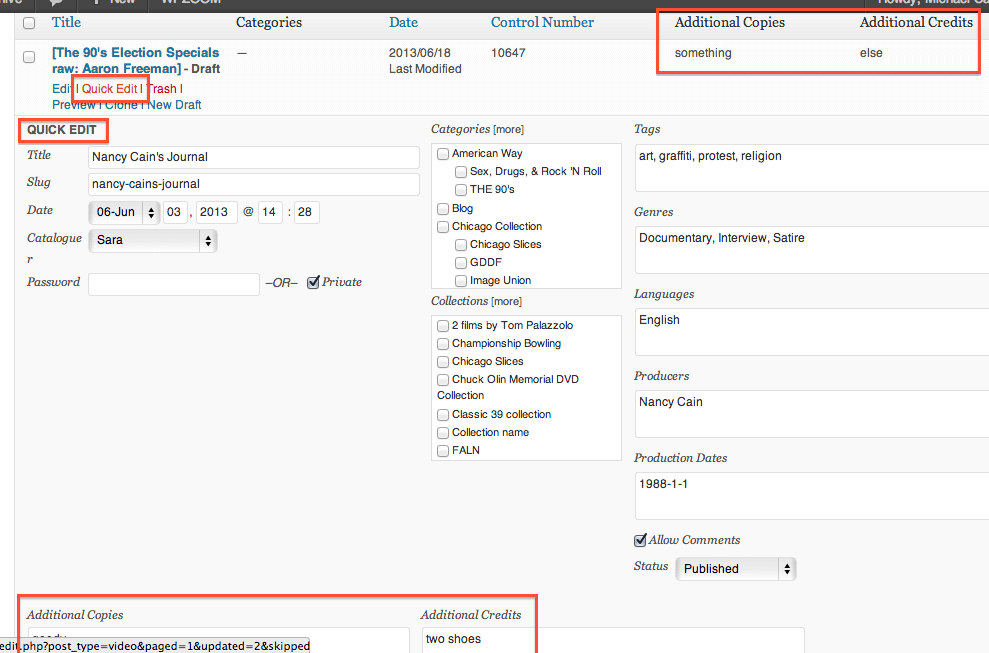Viewport: 989px width, 653px height.
Task: Check the select-all checkbox beside Title header
Action: 29,23
